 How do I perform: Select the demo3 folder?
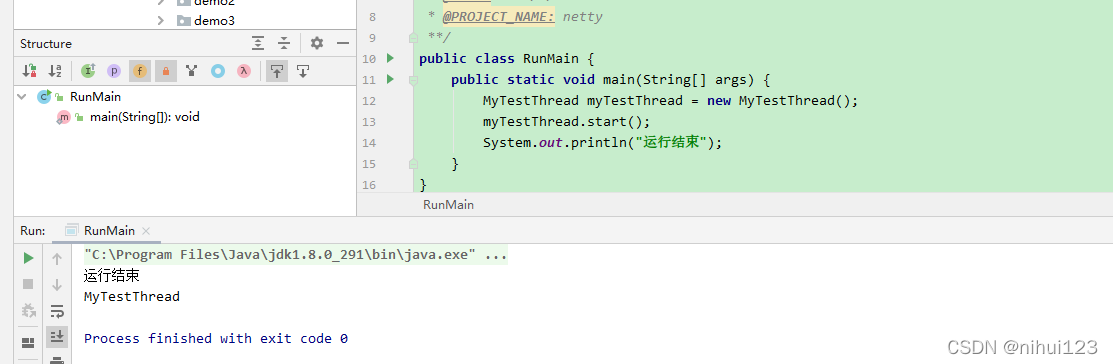point(214,21)
